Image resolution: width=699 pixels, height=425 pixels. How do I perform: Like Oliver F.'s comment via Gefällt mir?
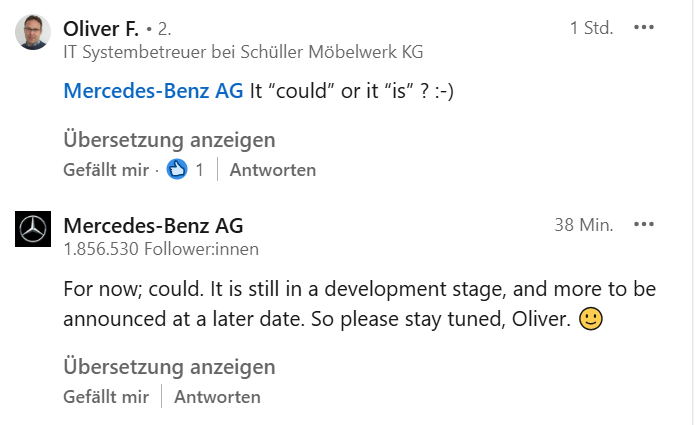(105, 170)
